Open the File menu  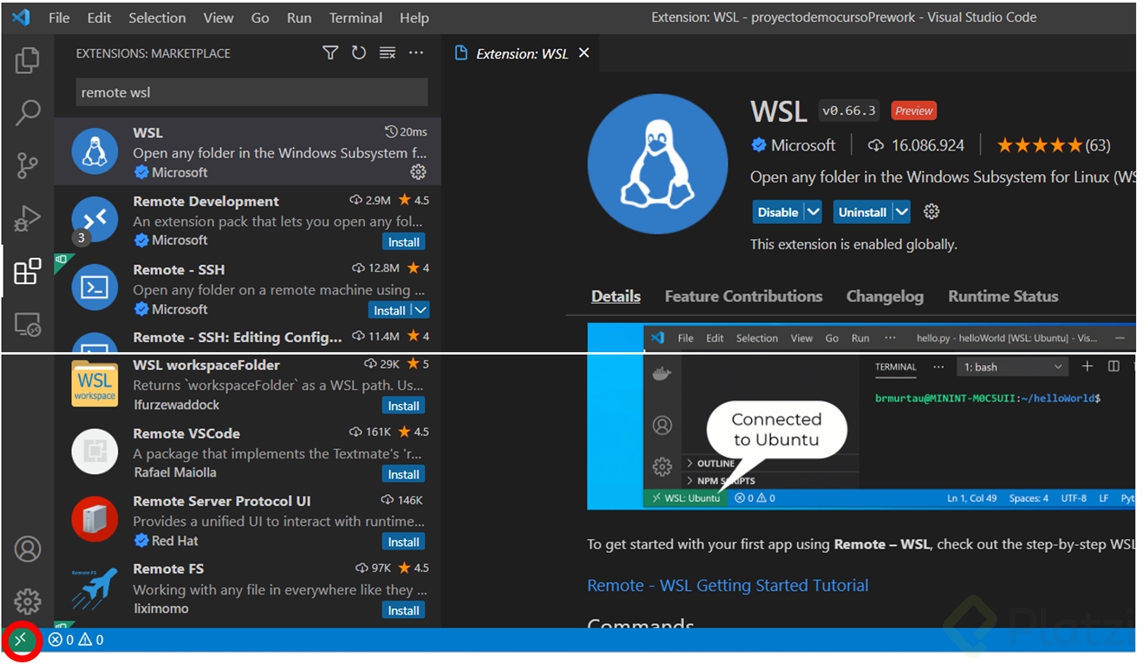[59, 18]
